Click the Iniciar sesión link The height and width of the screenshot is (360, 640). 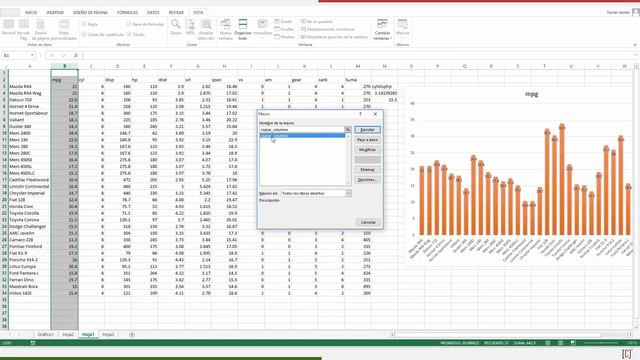point(618,13)
